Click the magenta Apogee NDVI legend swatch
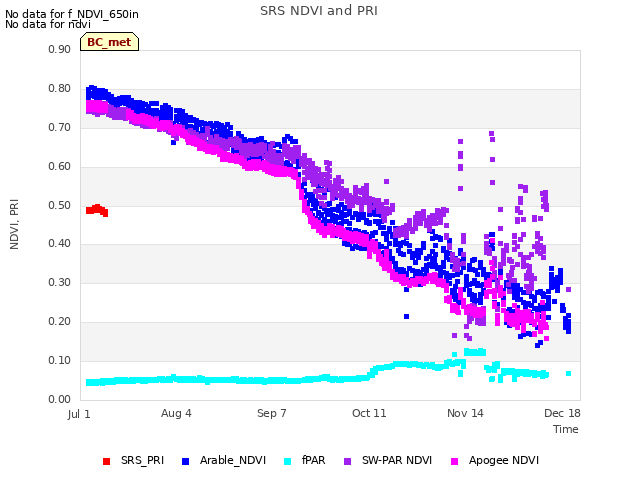The width and height of the screenshot is (640, 480). pyautogui.click(x=454, y=461)
